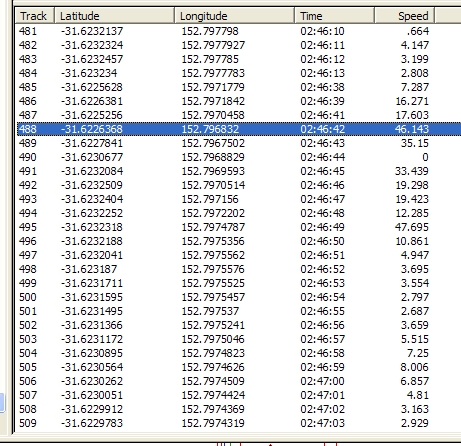
Task: Select the row timed 02:47:00
Action: [239, 381]
